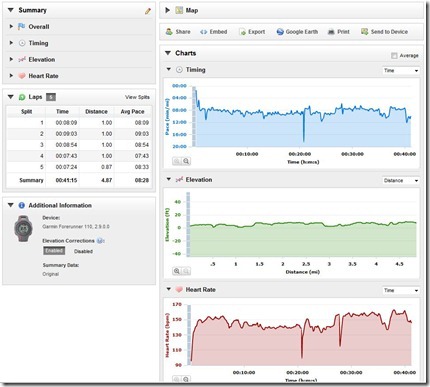
Task: Click lap 2 time 00:09:03
Action: tap(66, 134)
